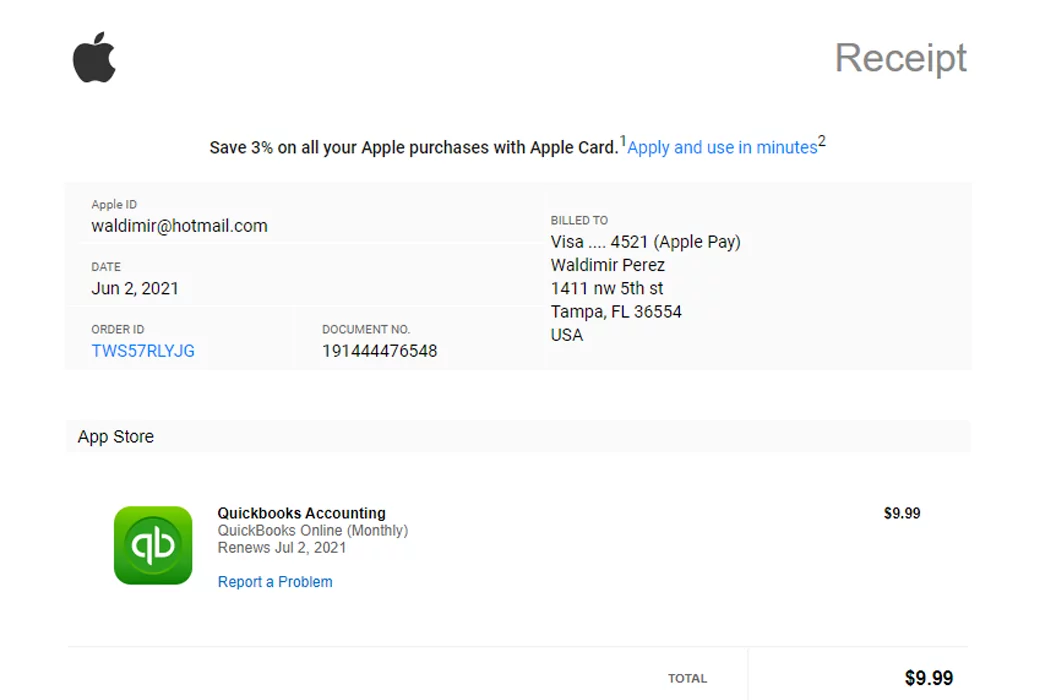Click the QuickBooks app icon
This screenshot has width=1040, height=700.
pyautogui.click(x=153, y=545)
